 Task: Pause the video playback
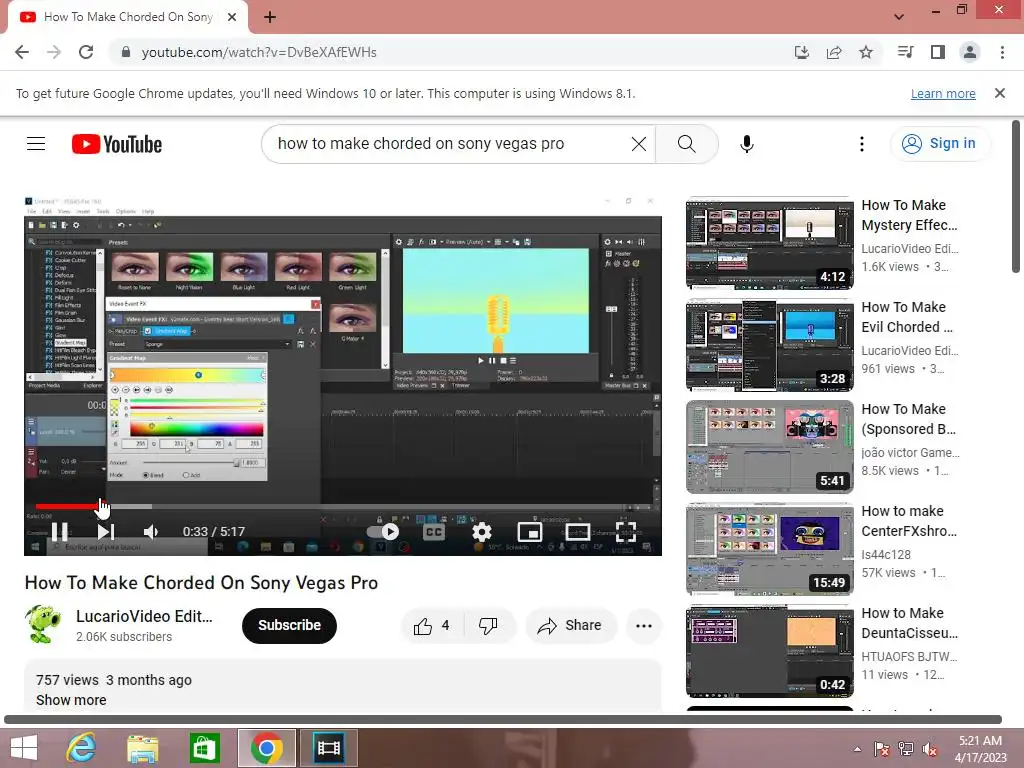59,532
